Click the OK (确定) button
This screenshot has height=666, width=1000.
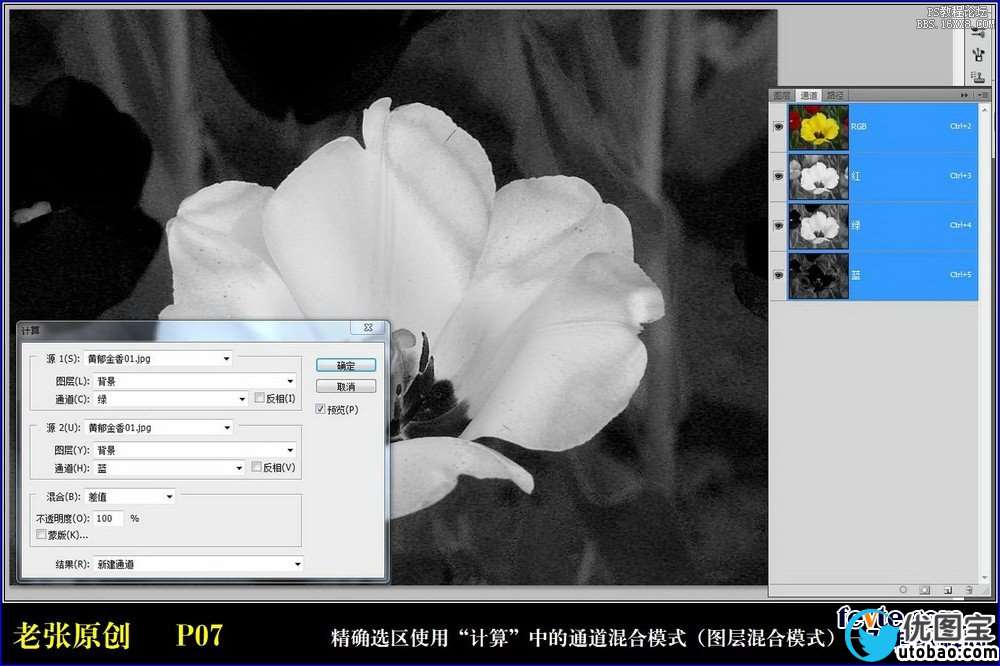coord(345,365)
